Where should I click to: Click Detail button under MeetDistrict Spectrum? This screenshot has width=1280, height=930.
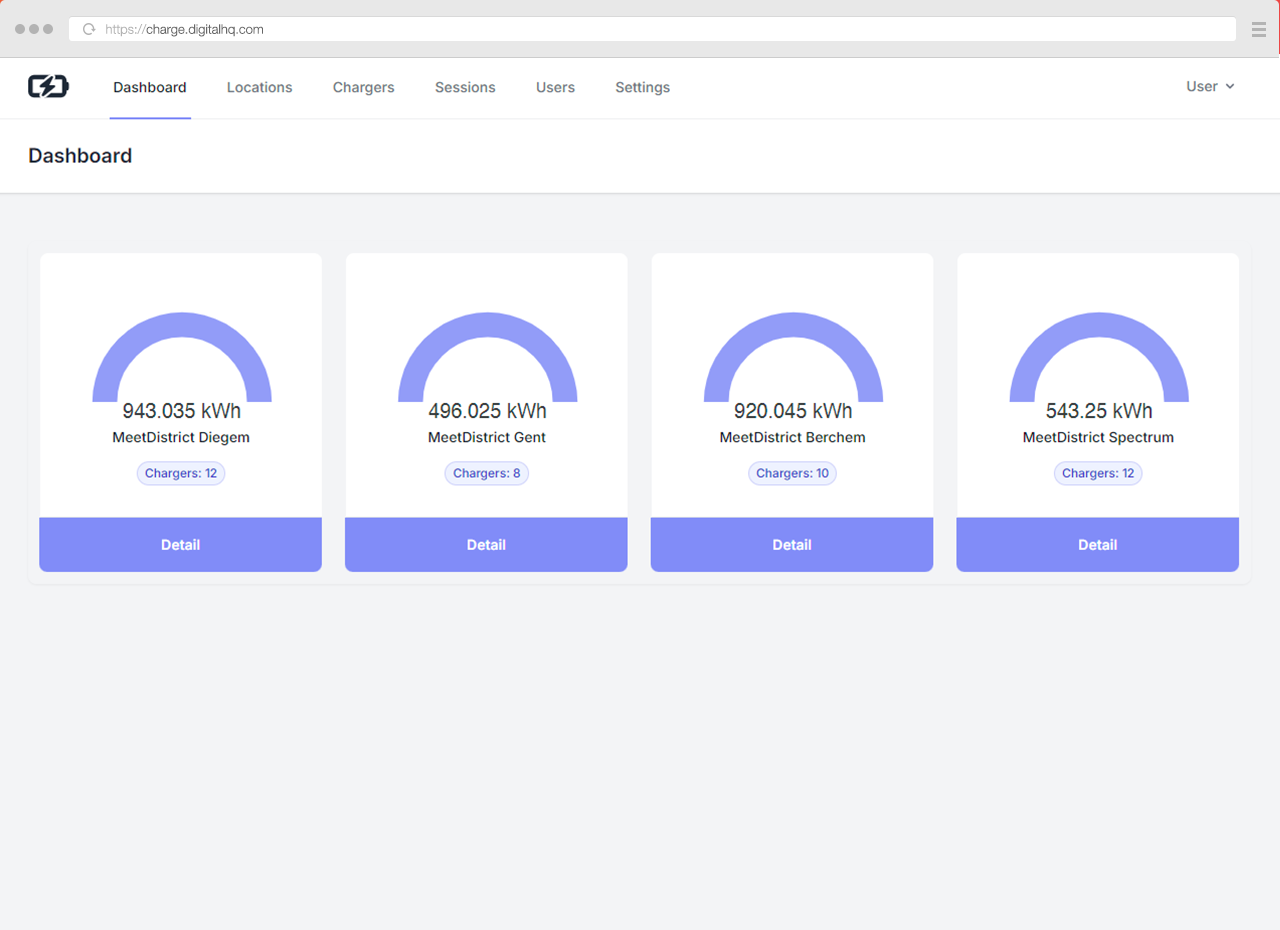tap(1097, 545)
